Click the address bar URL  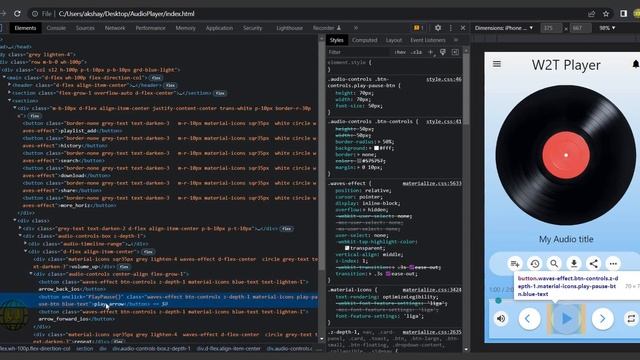127,13
